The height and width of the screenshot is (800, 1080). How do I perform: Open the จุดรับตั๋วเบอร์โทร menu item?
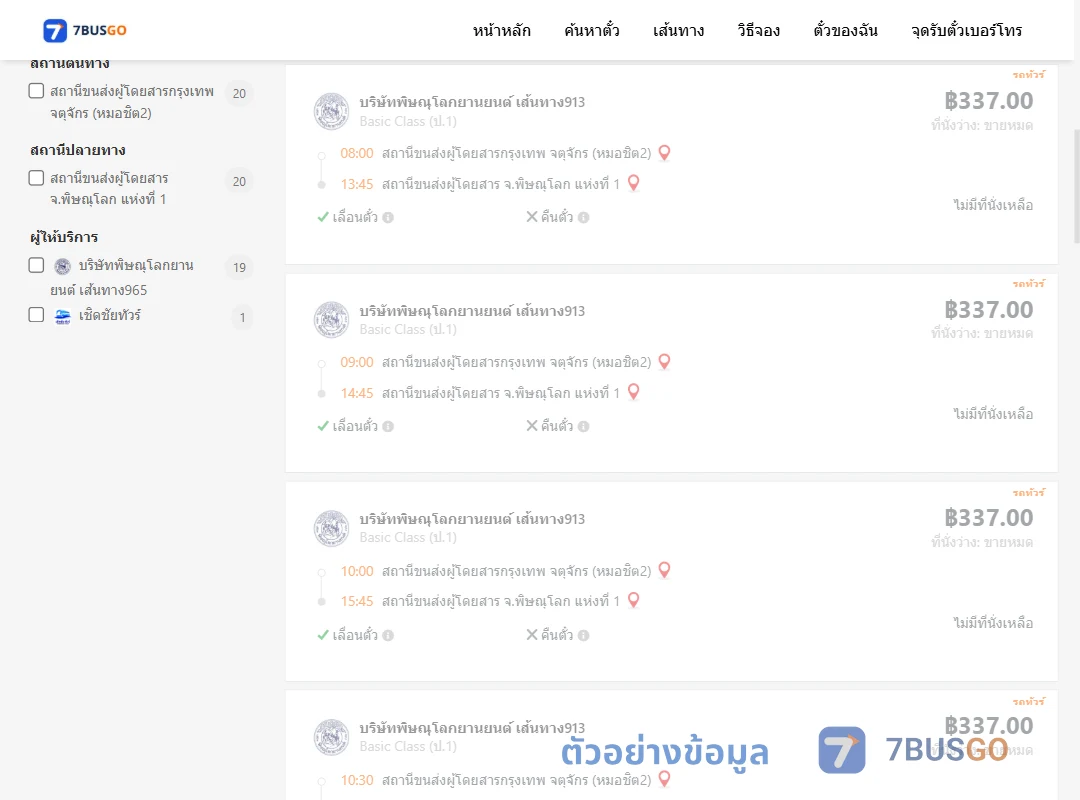pos(966,30)
